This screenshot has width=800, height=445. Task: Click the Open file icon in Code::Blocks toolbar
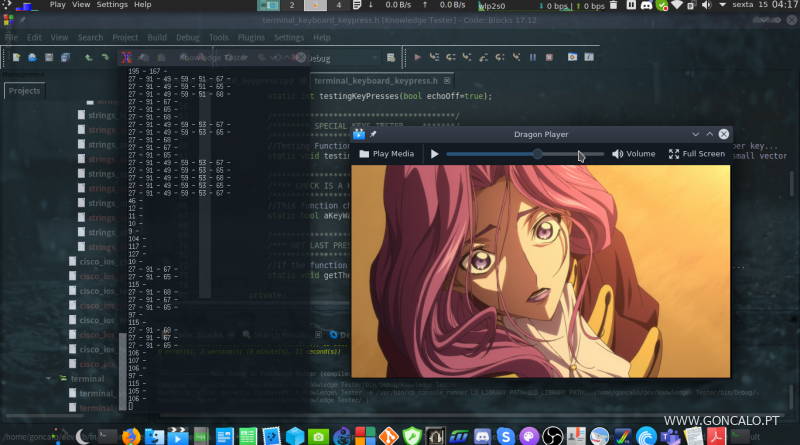click(33, 57)
